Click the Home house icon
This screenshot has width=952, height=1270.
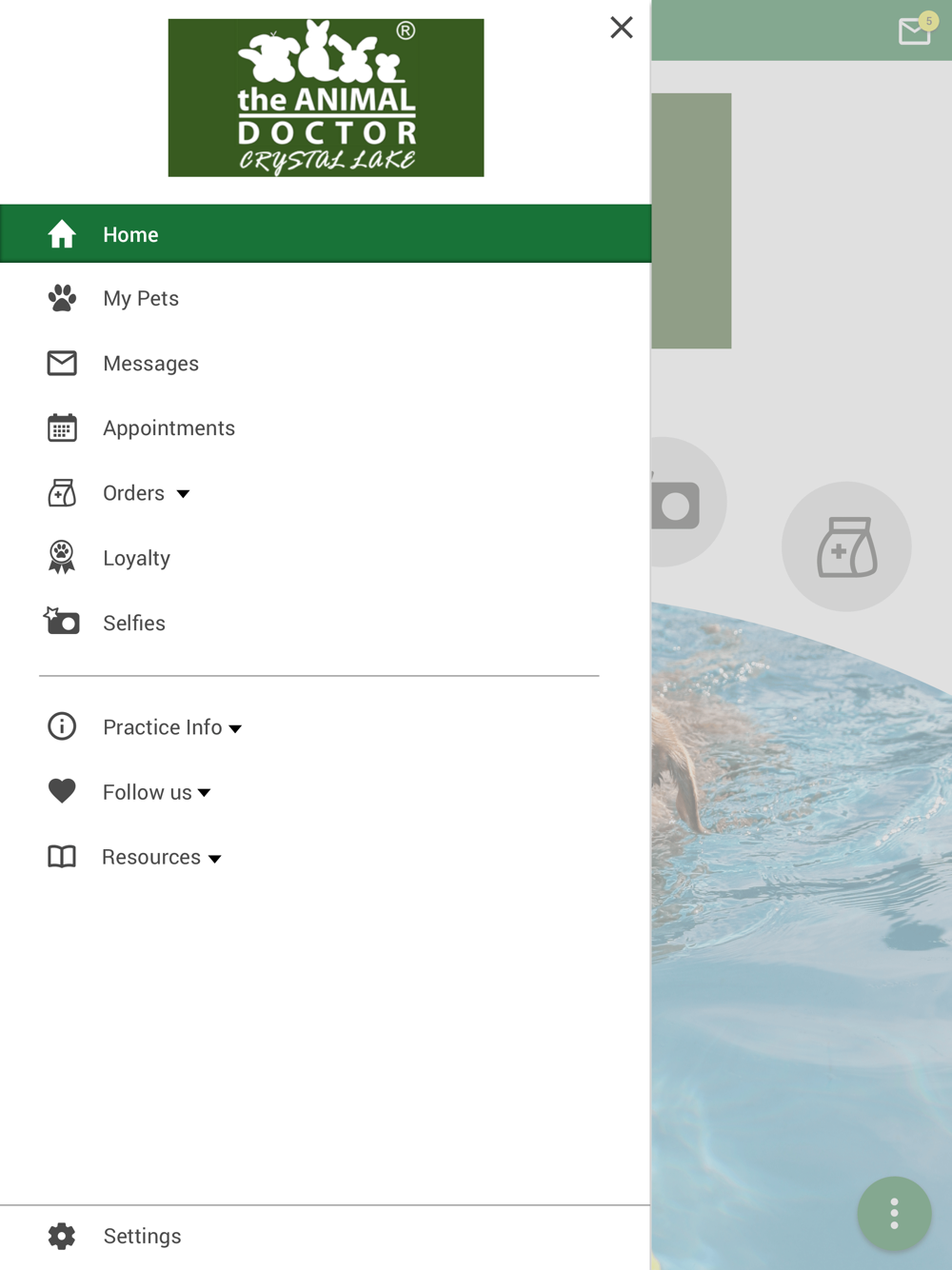62,234
